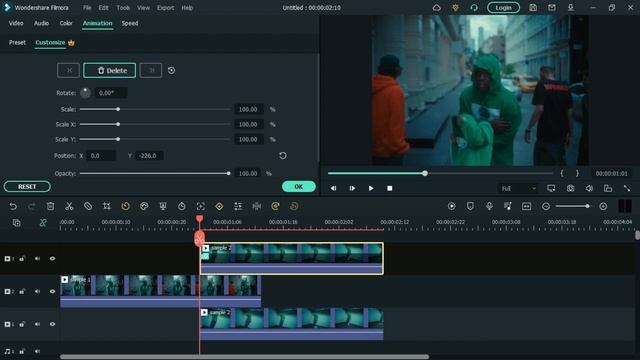The height and width of the screenshot is (360, 640).
Task: Go to previous keyframe button
Action: [x=68, y=70]
